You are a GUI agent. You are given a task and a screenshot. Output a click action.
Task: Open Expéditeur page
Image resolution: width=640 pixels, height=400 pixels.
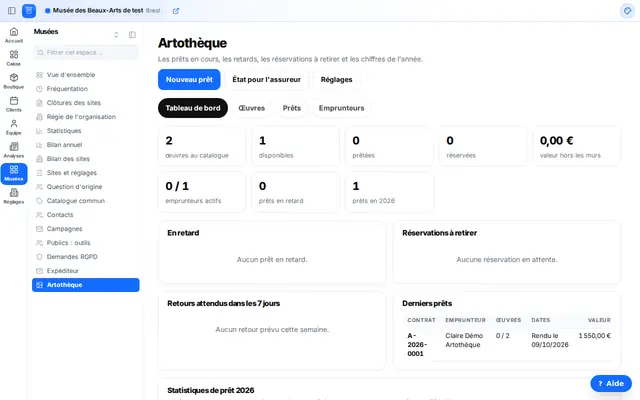[x=86, y=271]
